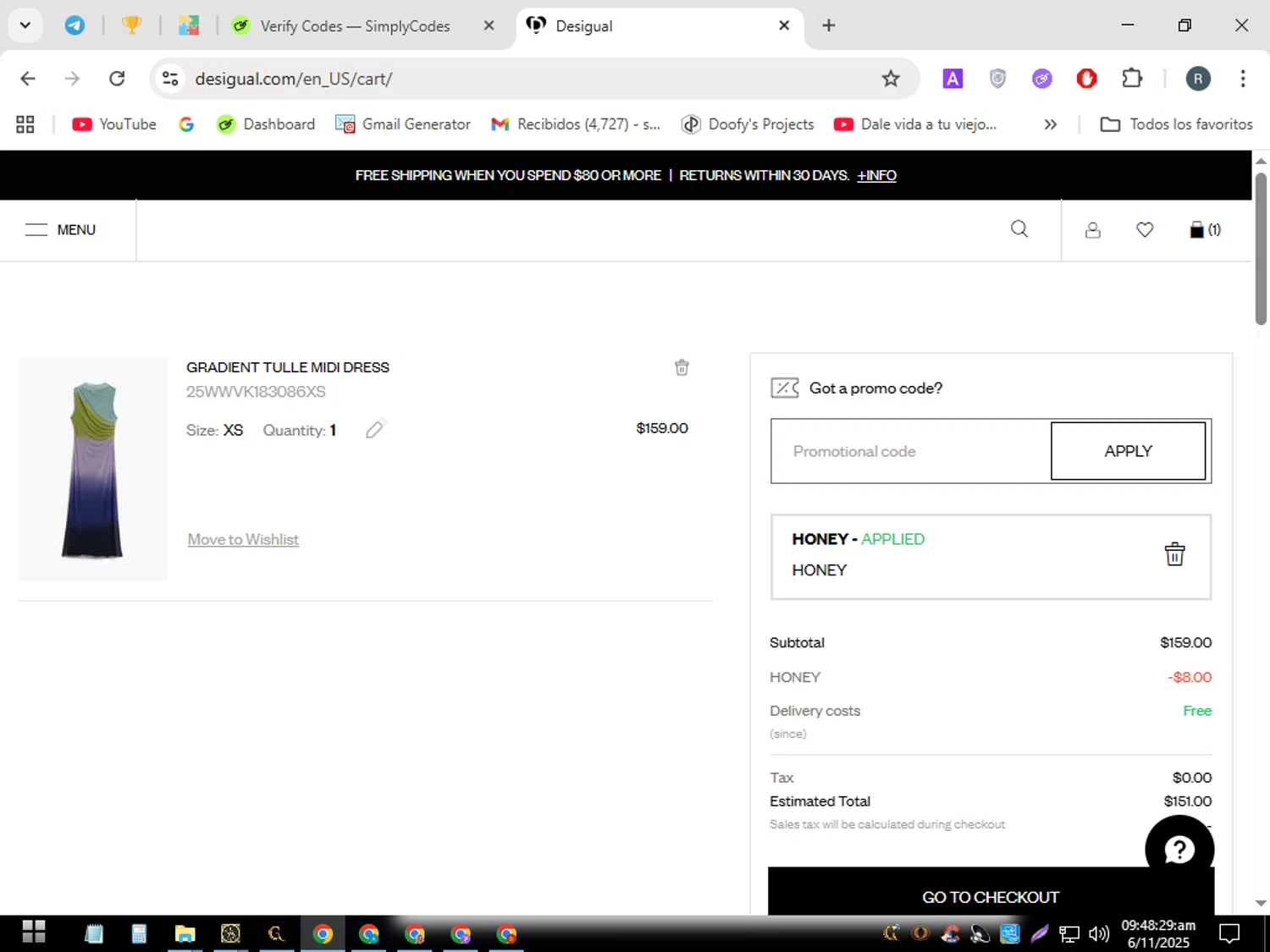This screenshot has height=952, width=1270.
Task: Open Chrome three-dot menu
Action: point(1243,79)
